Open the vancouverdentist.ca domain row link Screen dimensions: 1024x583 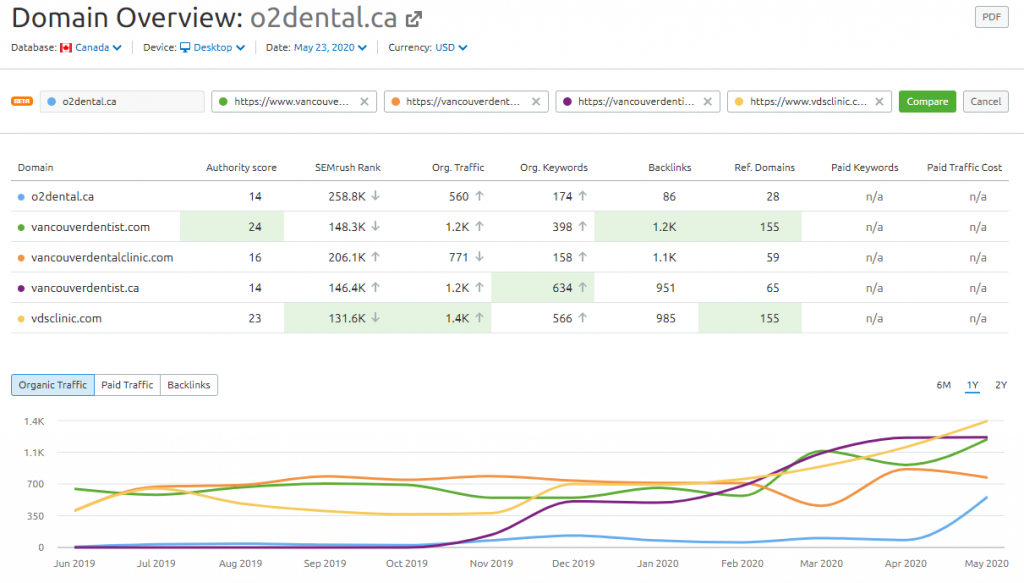point(85,288)
